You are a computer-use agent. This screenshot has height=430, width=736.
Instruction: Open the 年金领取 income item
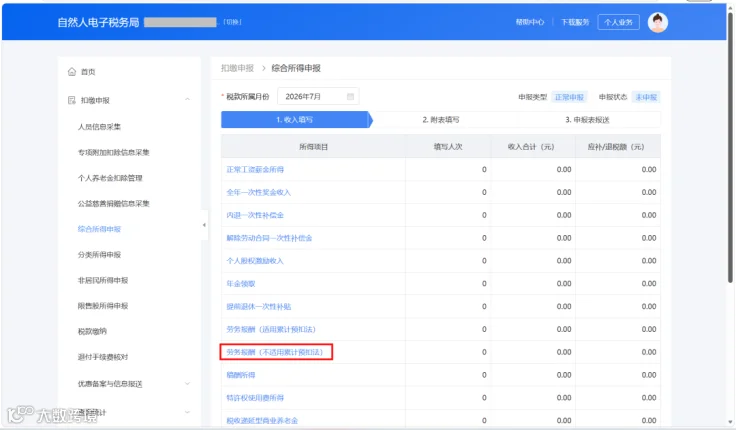(241, 284)
